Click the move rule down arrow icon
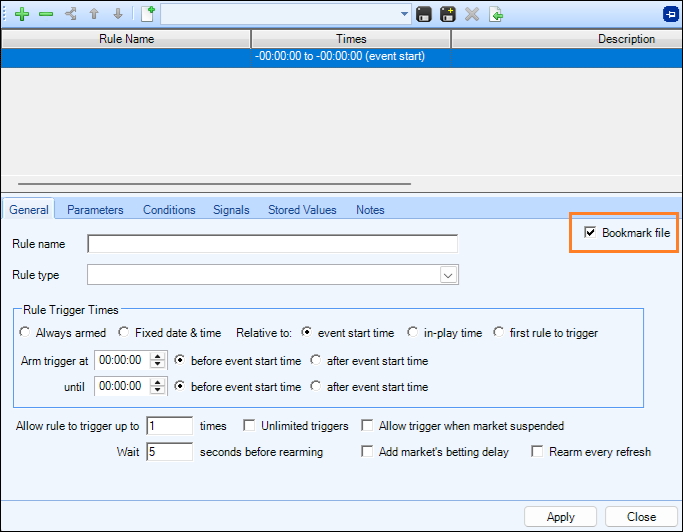 (118, 14)
